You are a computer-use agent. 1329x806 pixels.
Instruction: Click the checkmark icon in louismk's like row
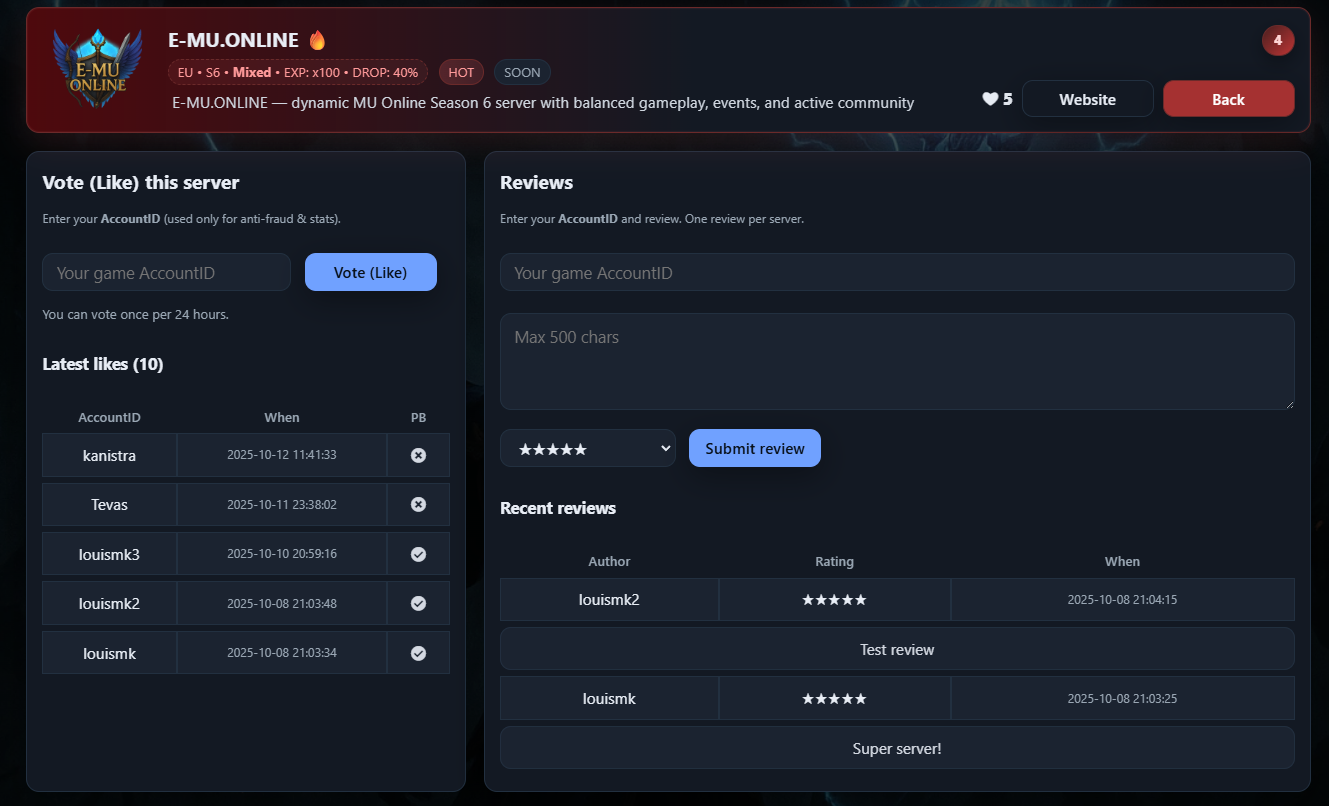point(418,653)
